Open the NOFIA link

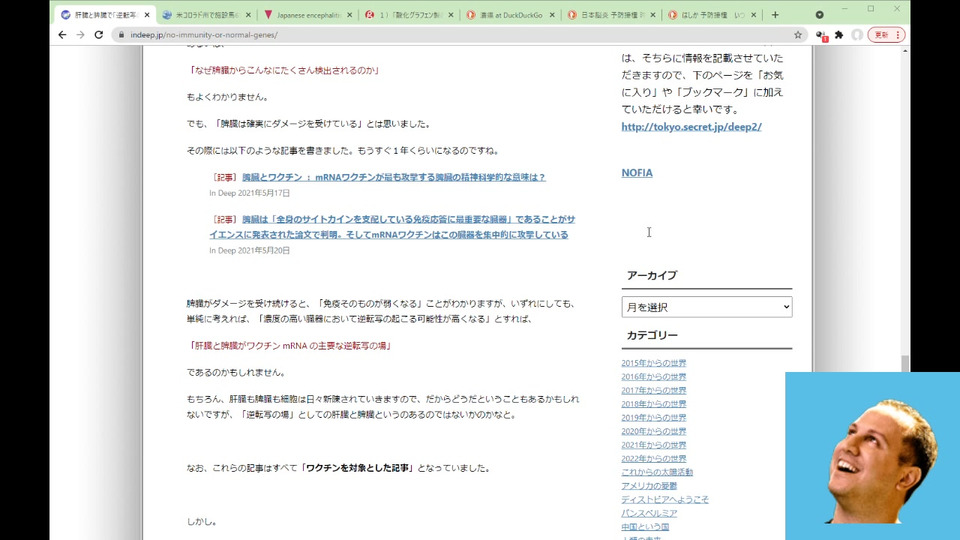637,173
